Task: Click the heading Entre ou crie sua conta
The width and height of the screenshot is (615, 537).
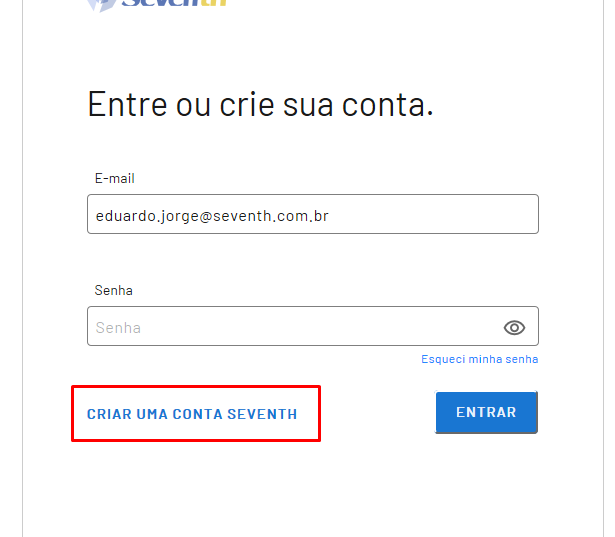Action: (x=260, y=104)
